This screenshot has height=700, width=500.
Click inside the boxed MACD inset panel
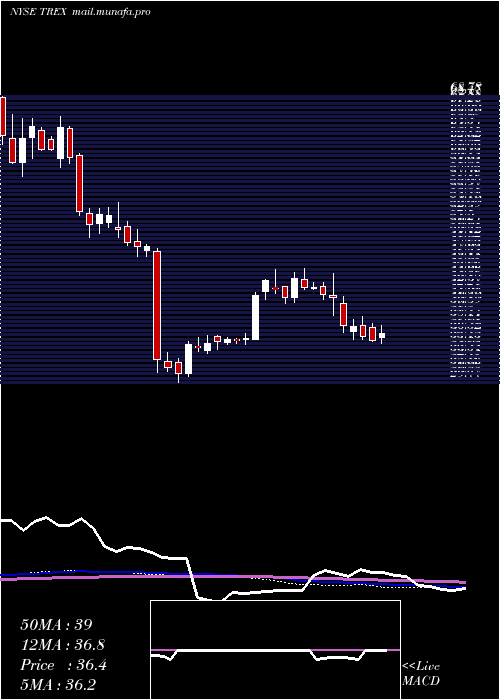click(275, 650)
